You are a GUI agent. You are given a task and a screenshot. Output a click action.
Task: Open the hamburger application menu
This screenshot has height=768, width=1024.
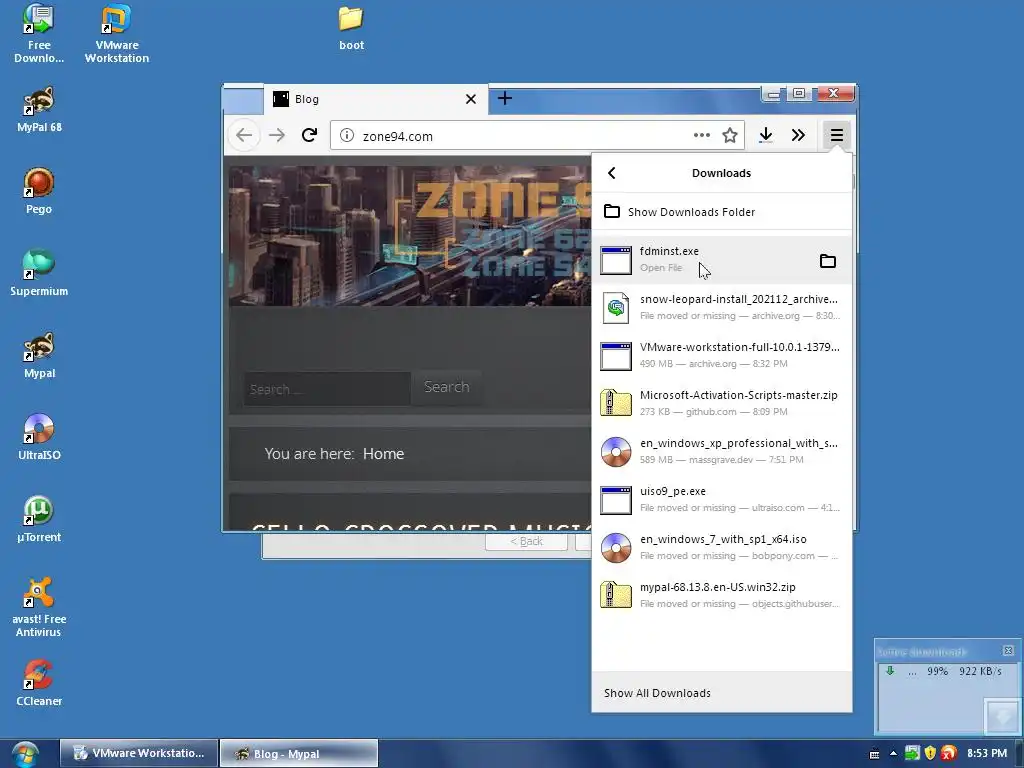click(837, 135)
